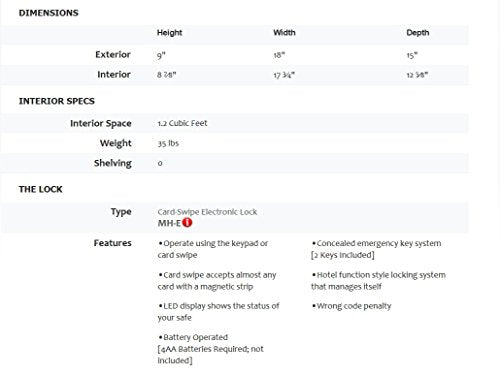This screenshot has width=500, height=375.
Task: Click the Concealed emergency key system feature
Action: pos(376,249)
